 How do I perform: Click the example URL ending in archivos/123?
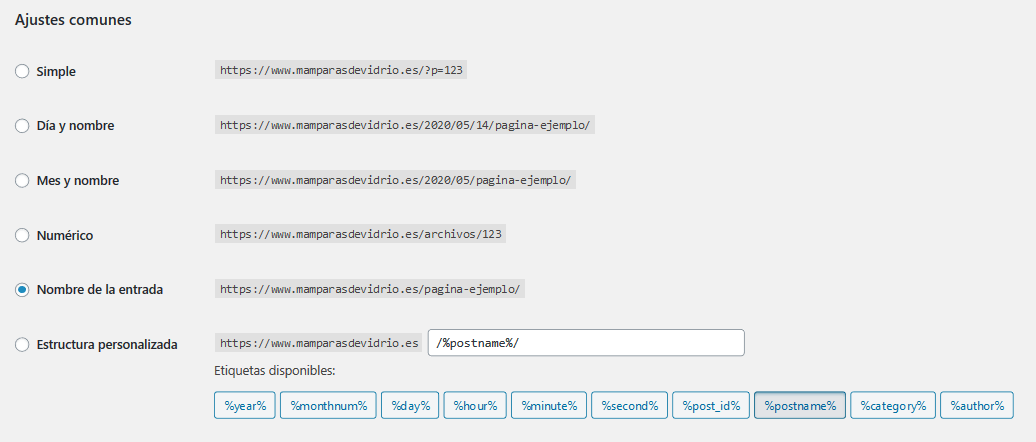click(360, 234)
